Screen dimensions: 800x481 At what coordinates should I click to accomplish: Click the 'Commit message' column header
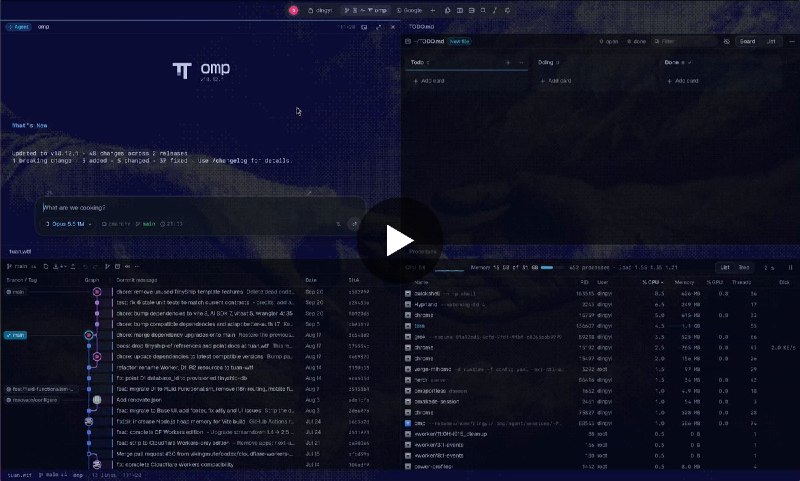(137, 280)
